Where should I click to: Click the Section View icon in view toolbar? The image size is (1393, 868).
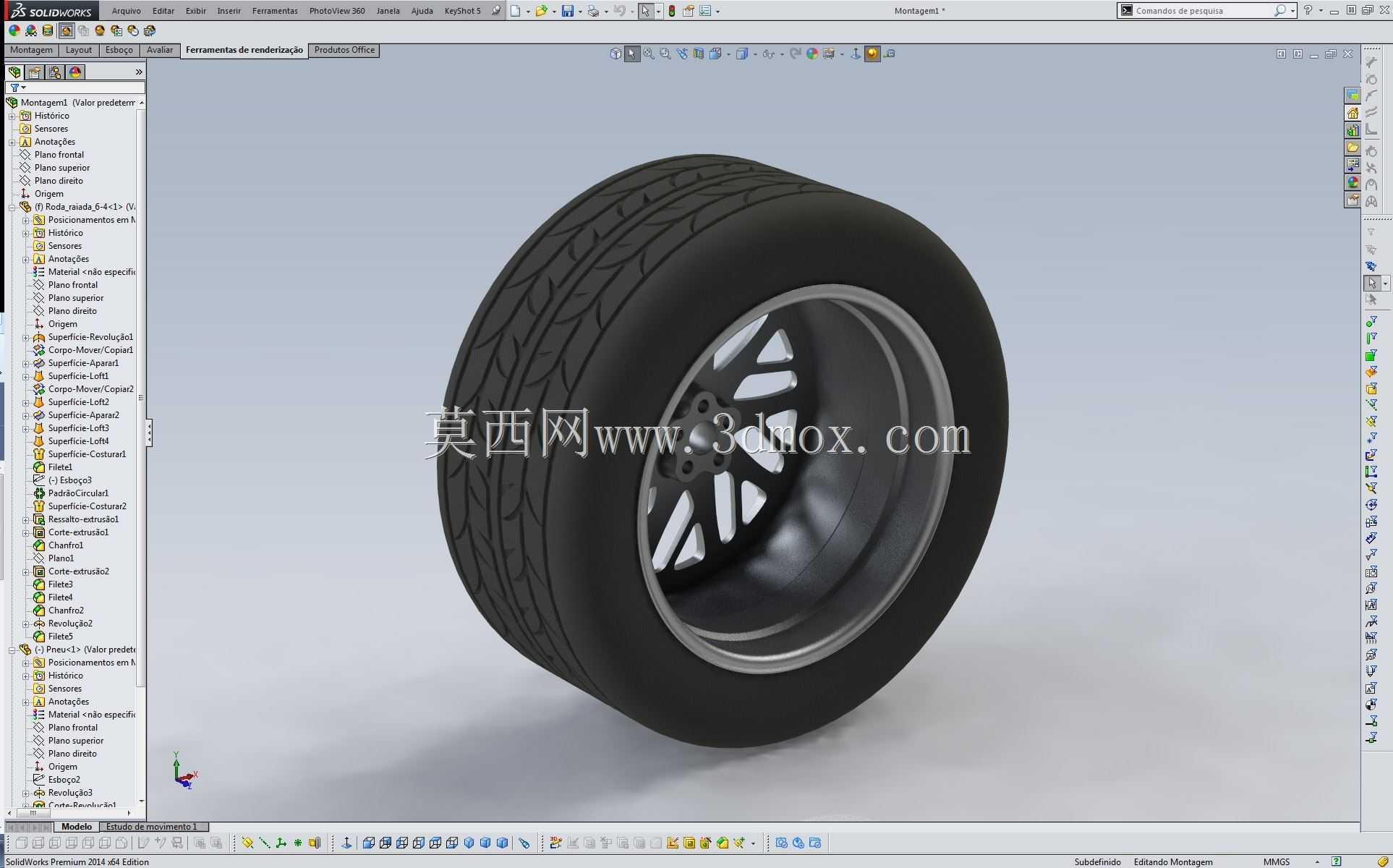point(699,54)
